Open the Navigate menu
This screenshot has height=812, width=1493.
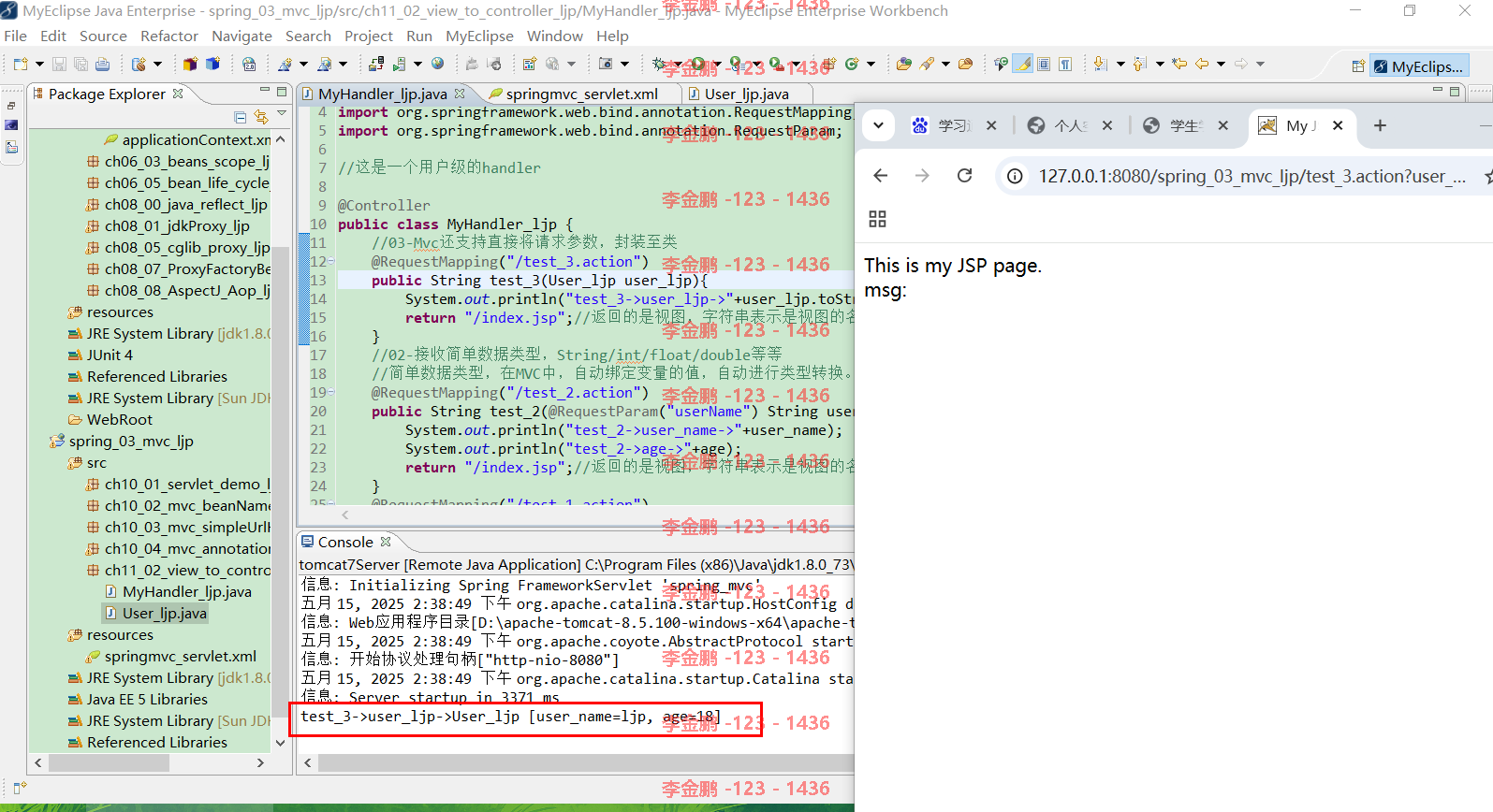[x=242, y=36]
